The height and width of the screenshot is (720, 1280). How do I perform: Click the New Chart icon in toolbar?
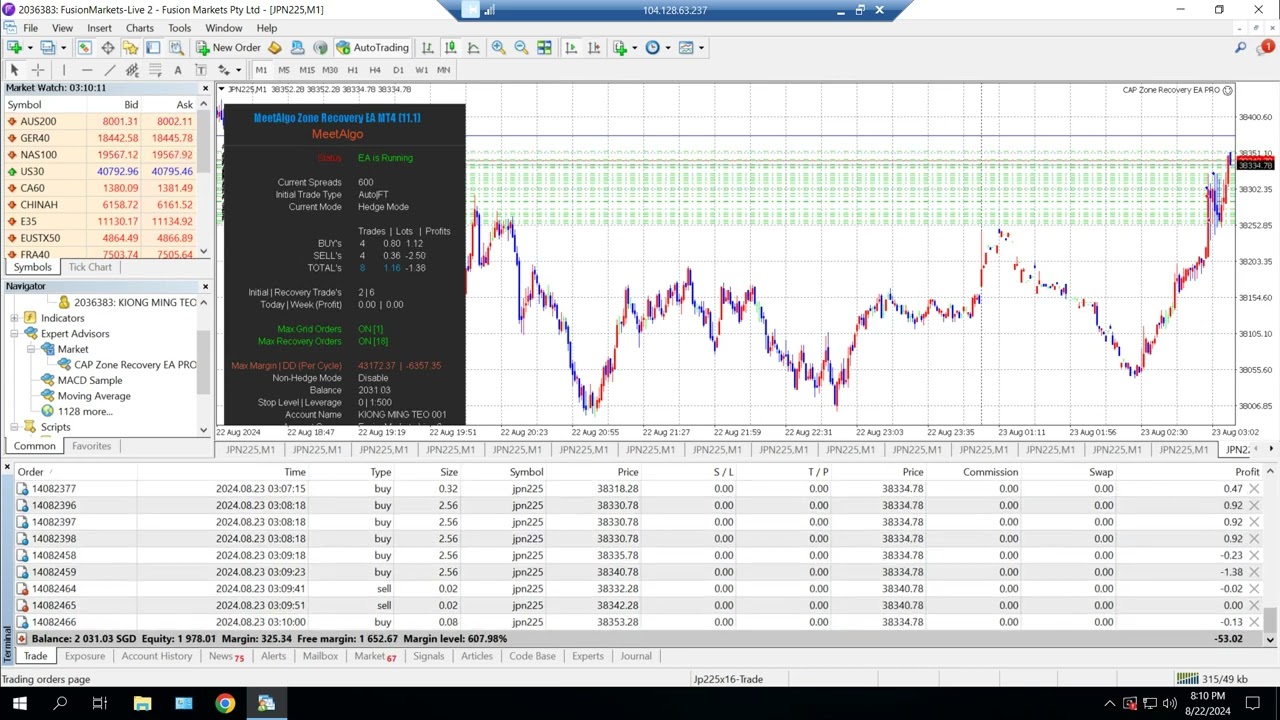point(14,47)
